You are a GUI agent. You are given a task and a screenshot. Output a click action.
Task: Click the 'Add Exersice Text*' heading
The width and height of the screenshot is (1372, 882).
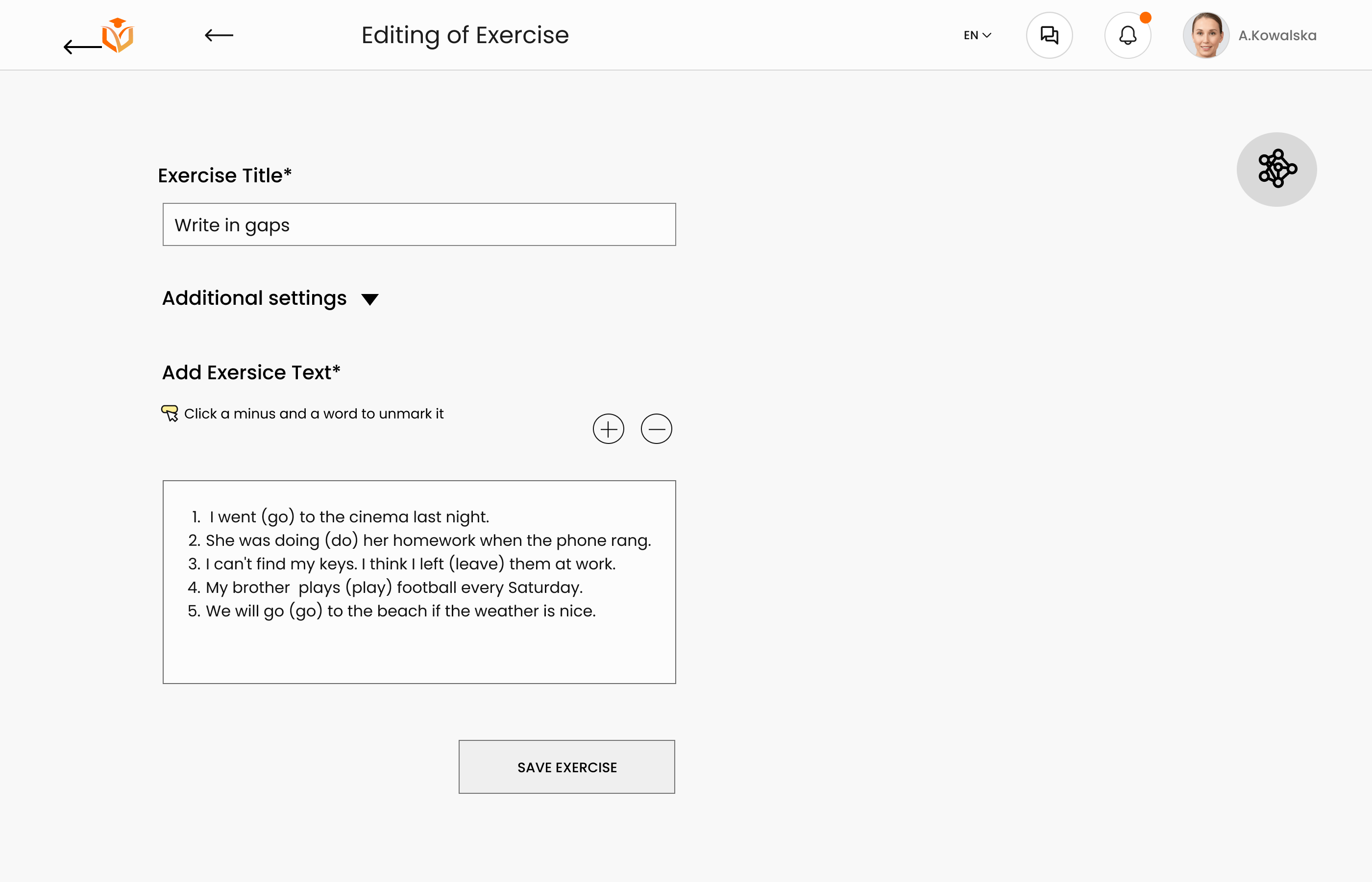pyautogui.click(x=251, y=372)
